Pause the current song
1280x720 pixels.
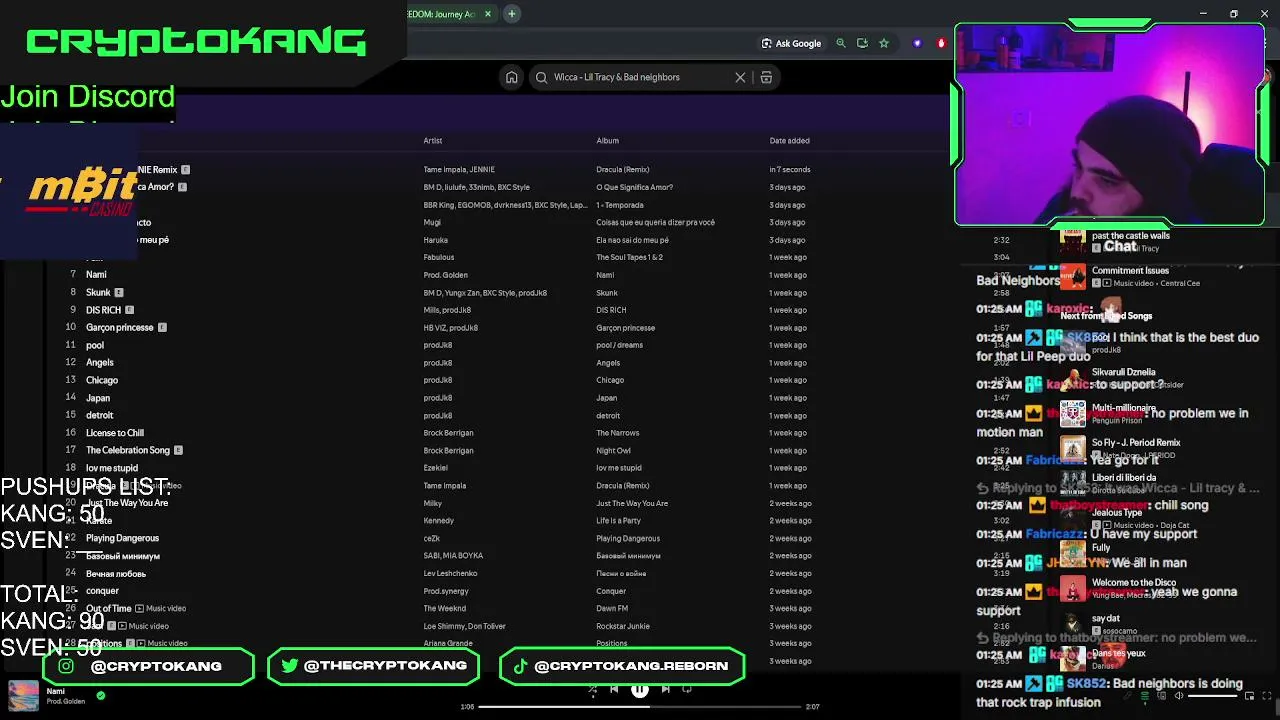pos(640,689)
